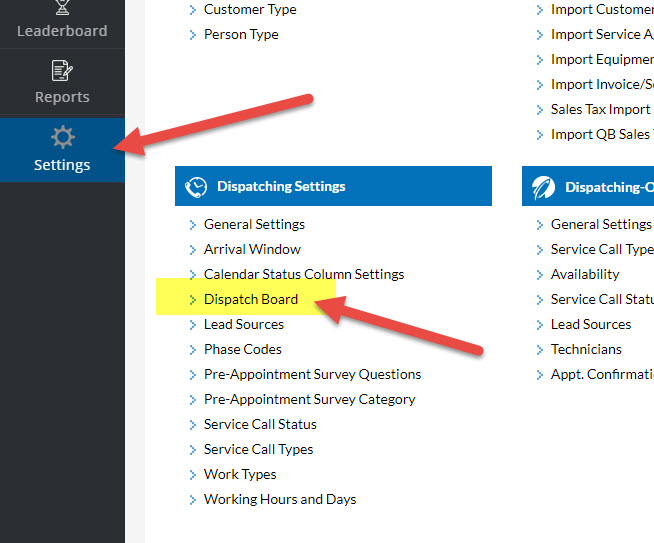Image resolution: width=654 pixels, height=543 pixels.
Task: Open Pre-Appointment Survey Questions
Action: point(312,374)
